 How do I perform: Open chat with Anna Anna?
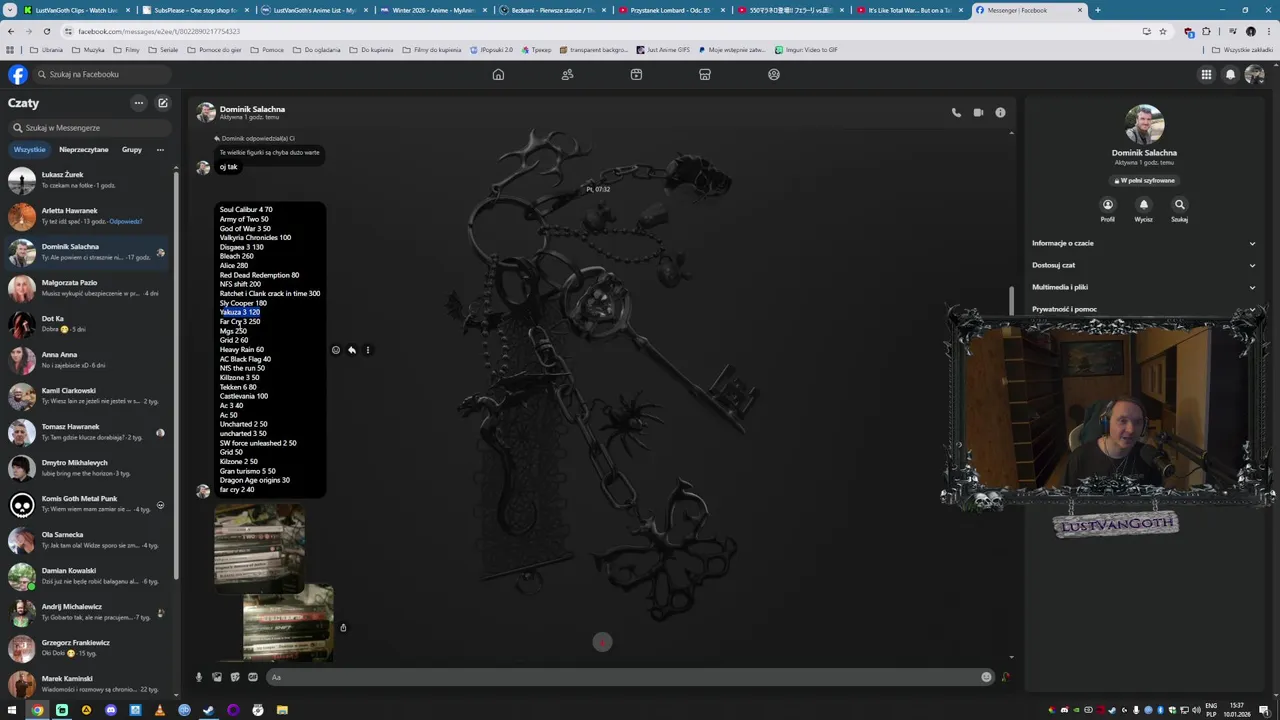tap(88, 360)
